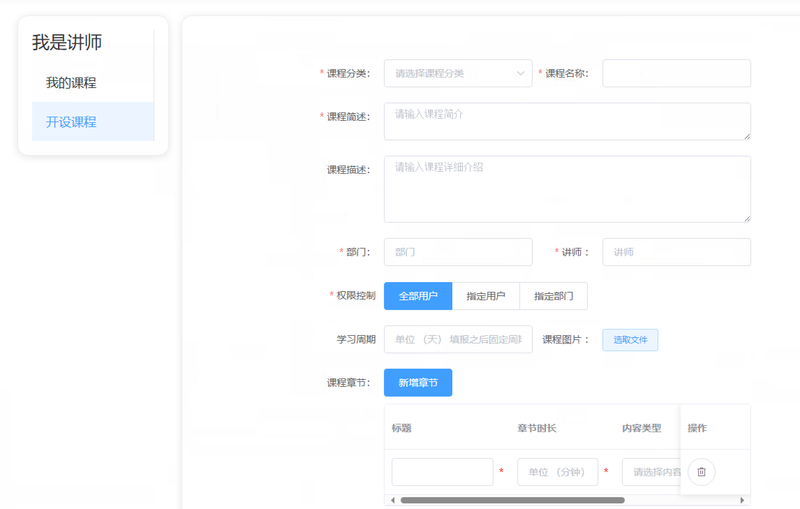
Task: Click the right scroll arrow of chapter table
Action: (742, 500)
